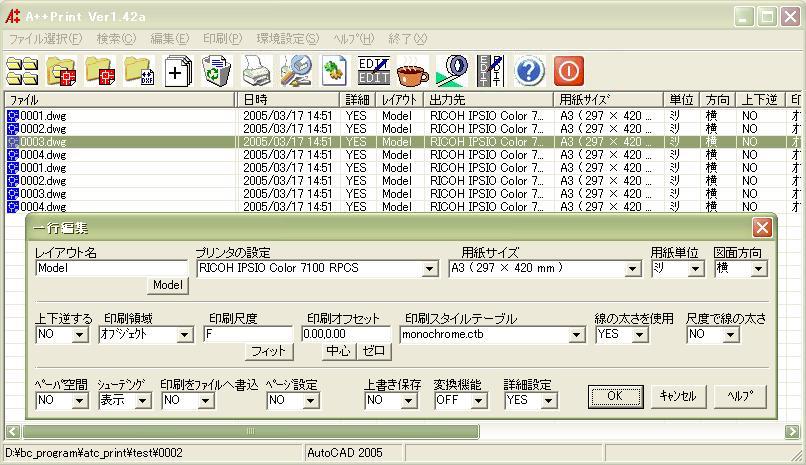Screen dimensions: 806x465
Task: Click the recycle bin toolbar icon
Action: pyautogui.click(x=217, y=71)
